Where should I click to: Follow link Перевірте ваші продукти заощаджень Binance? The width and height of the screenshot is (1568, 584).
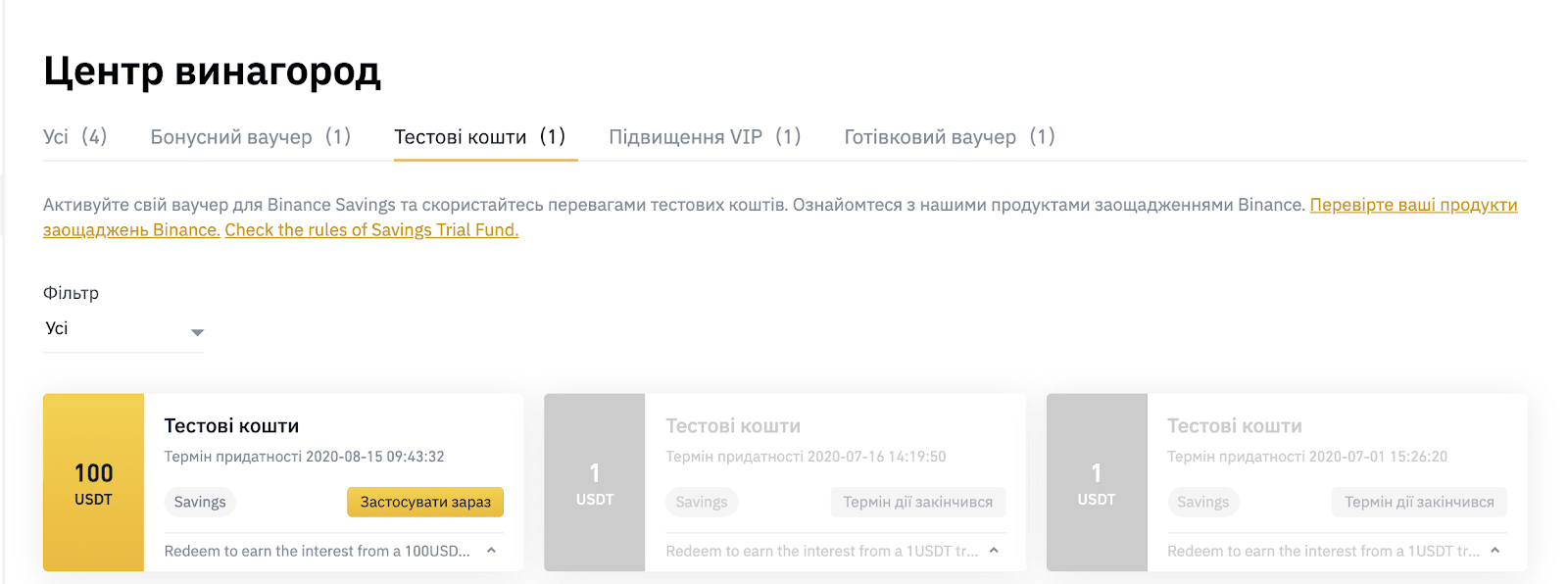pyautogui.click(x=1413, y=205)
